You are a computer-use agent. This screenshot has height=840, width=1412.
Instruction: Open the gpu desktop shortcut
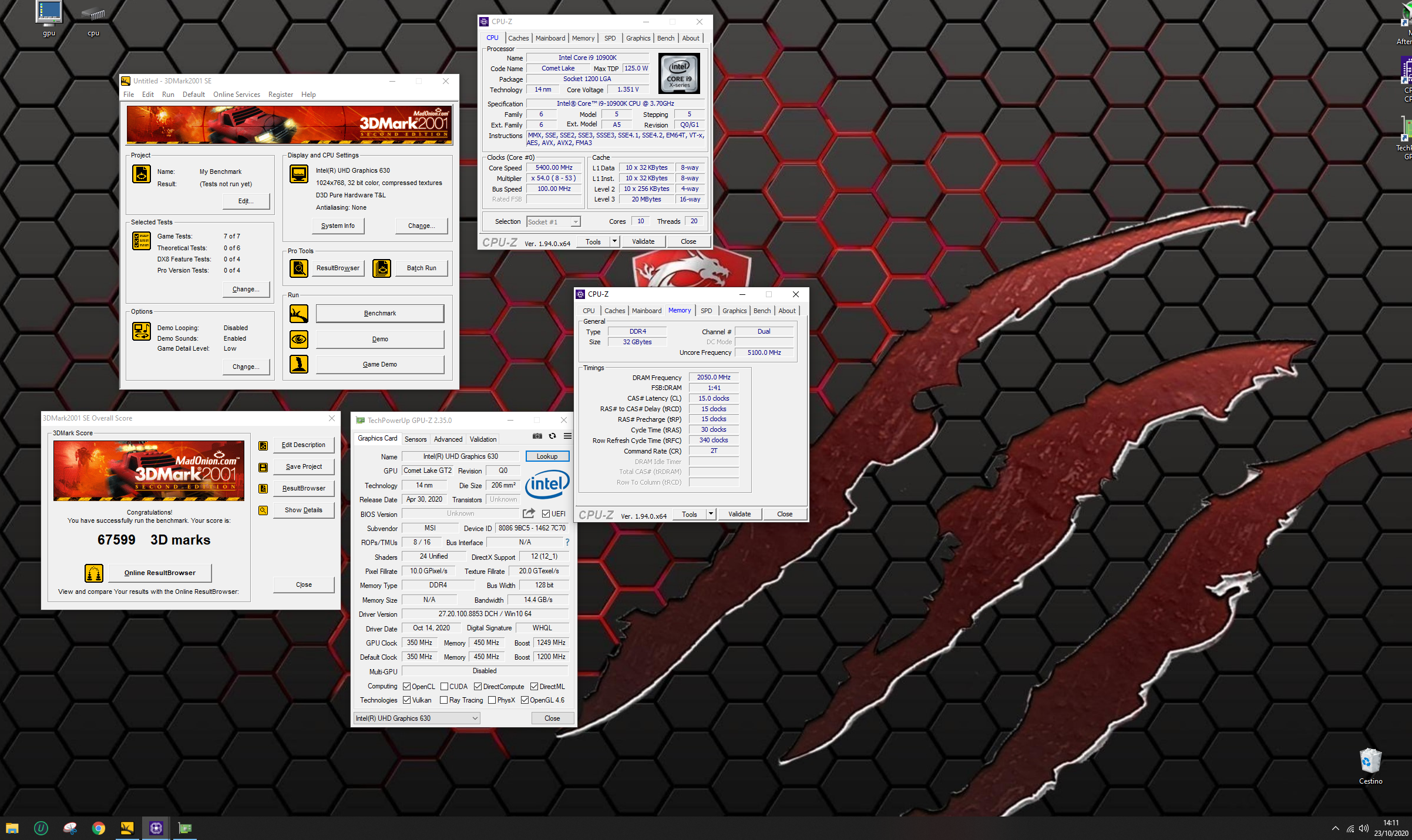pos(49,19)
